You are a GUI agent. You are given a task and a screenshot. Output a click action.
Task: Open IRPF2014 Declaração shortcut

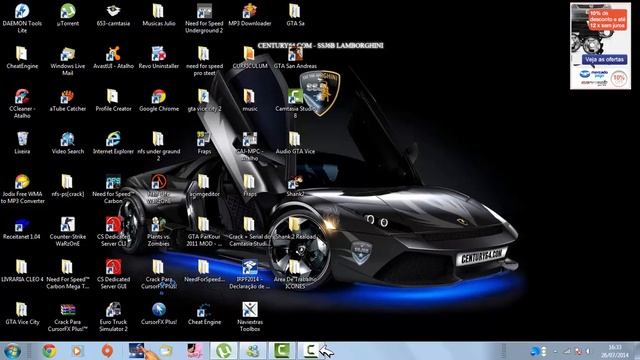(250, 274)
